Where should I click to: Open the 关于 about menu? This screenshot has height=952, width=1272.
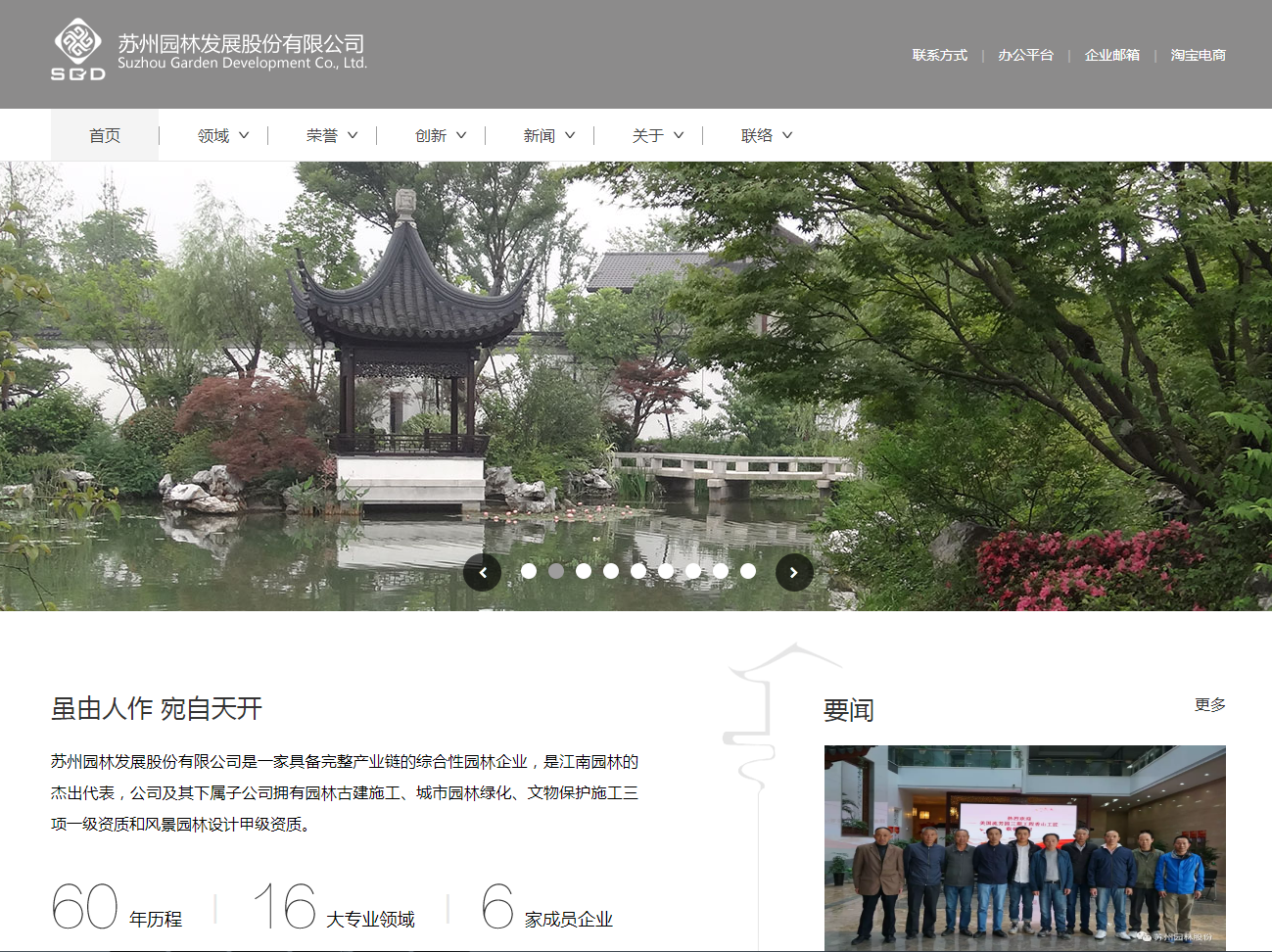(x=653, y=135)
